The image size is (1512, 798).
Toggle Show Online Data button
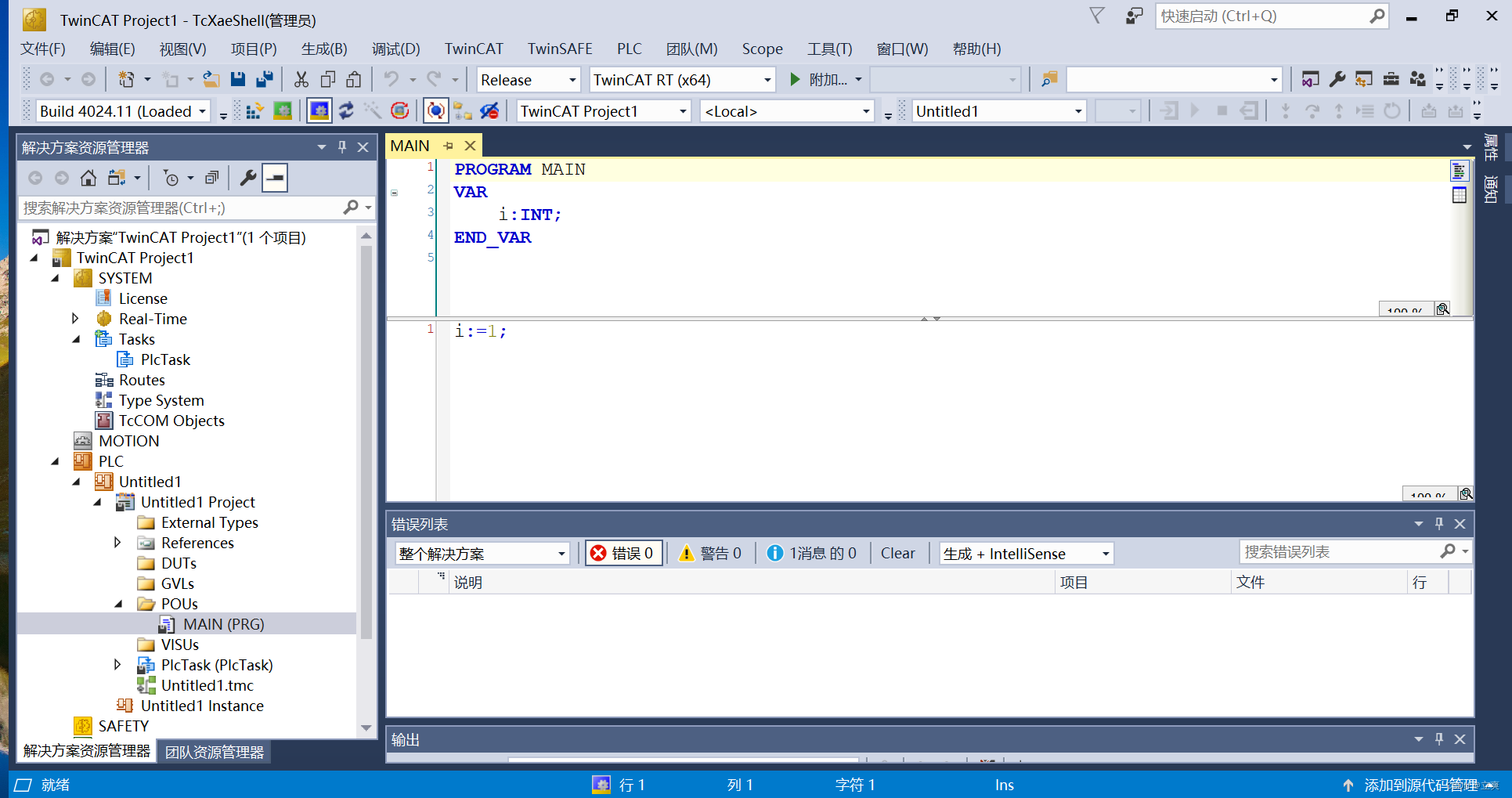pos(436,111)
